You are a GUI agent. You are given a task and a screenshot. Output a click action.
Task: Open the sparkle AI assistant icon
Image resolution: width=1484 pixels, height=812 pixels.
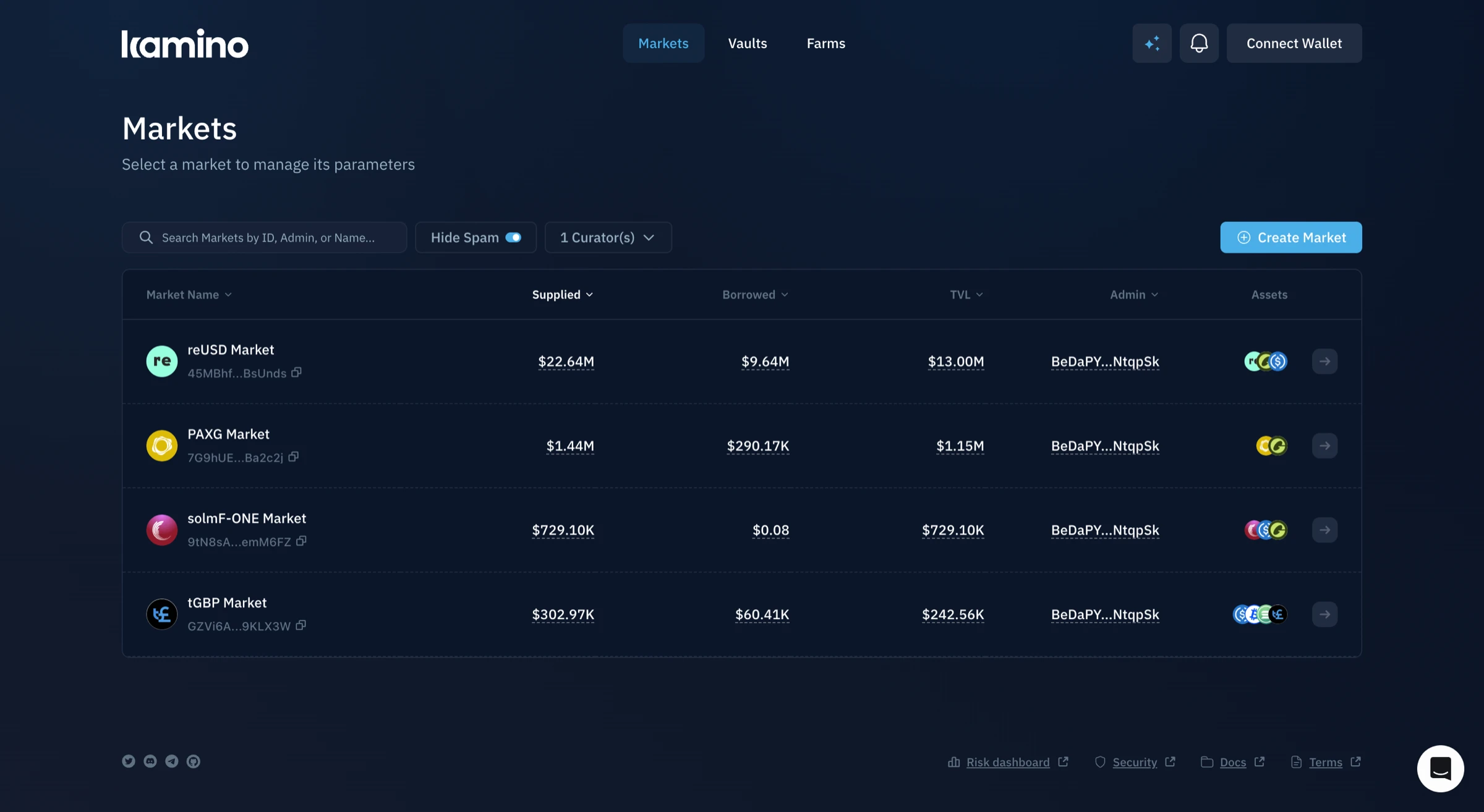(1152, 43)
